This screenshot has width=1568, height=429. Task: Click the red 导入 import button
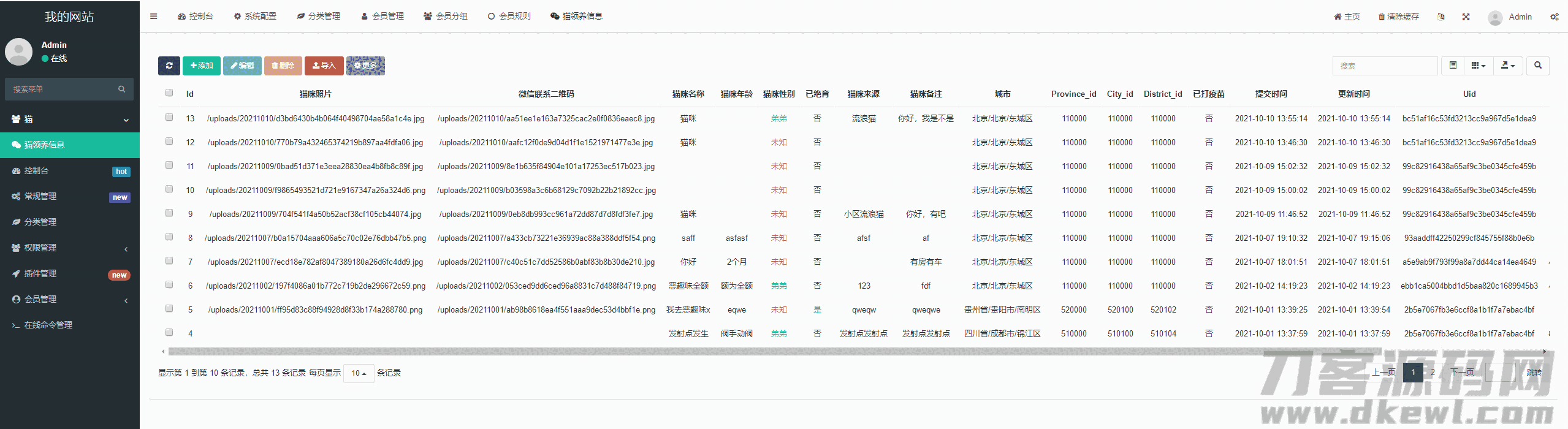(324, 66)
